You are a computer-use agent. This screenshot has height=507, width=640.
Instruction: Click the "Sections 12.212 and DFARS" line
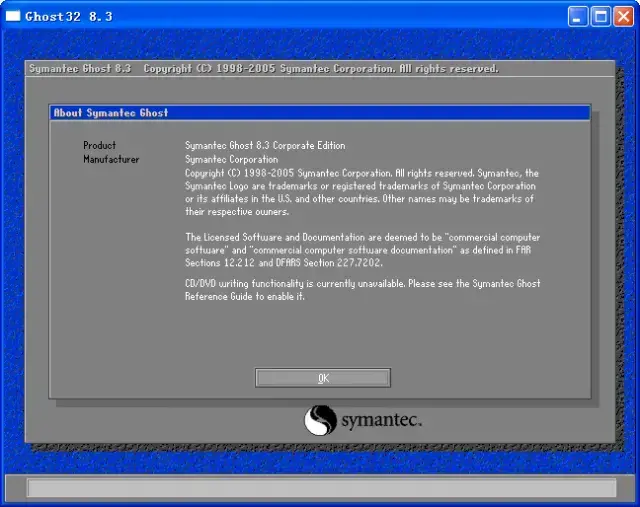point(284,262)
